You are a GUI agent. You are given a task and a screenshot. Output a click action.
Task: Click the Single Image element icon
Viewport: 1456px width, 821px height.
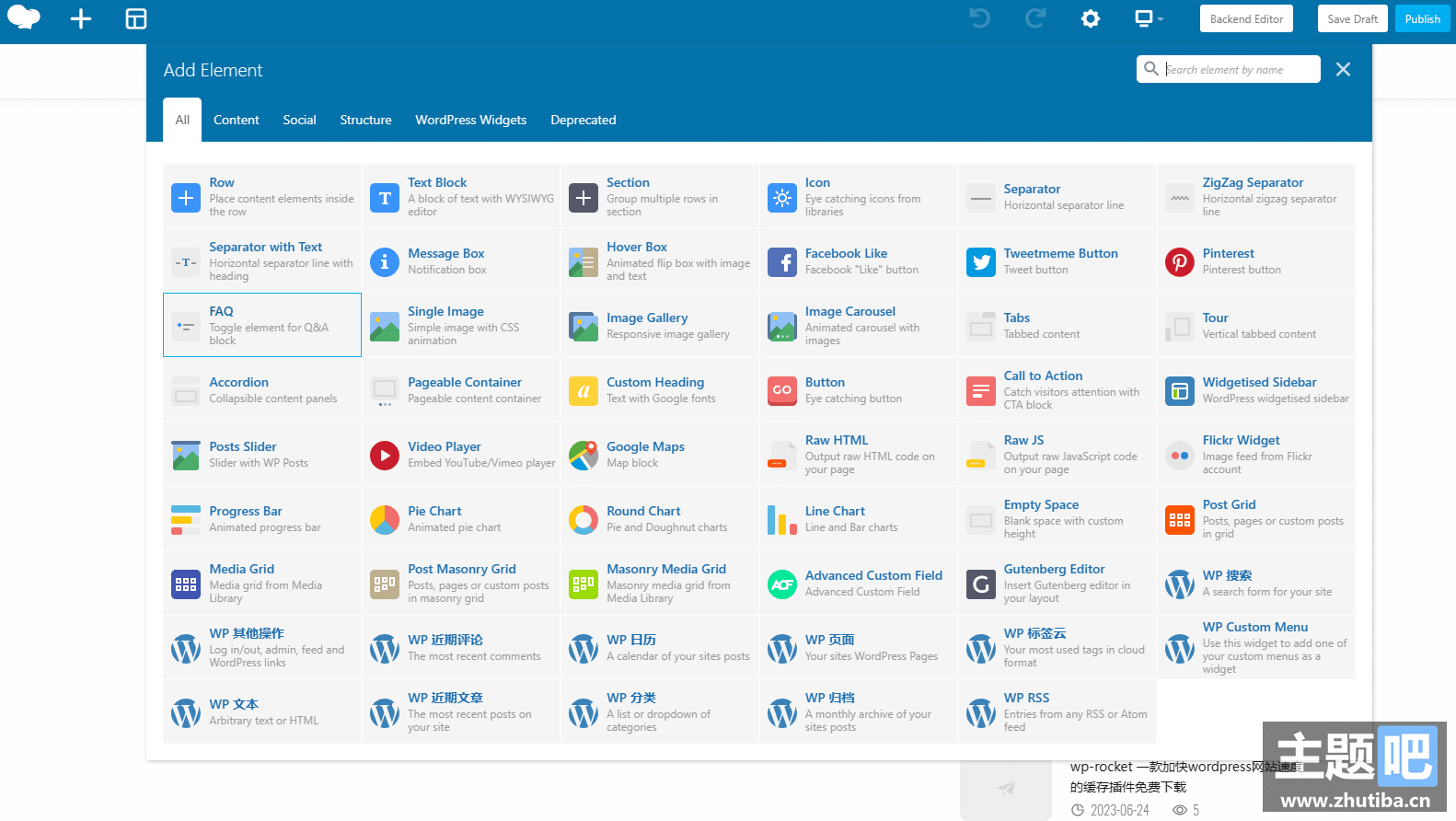point(385,327)
